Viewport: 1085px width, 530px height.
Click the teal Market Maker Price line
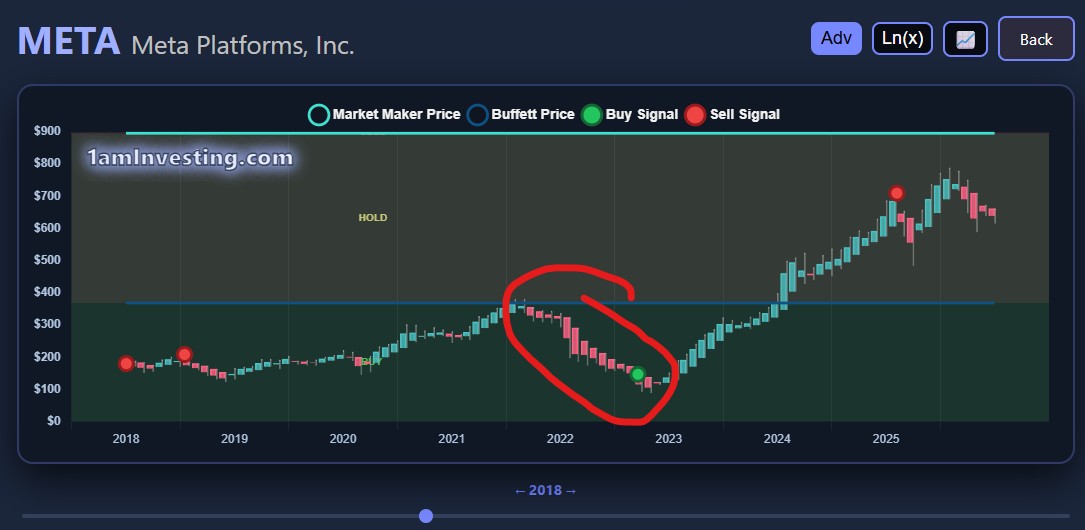pos(560,133)
